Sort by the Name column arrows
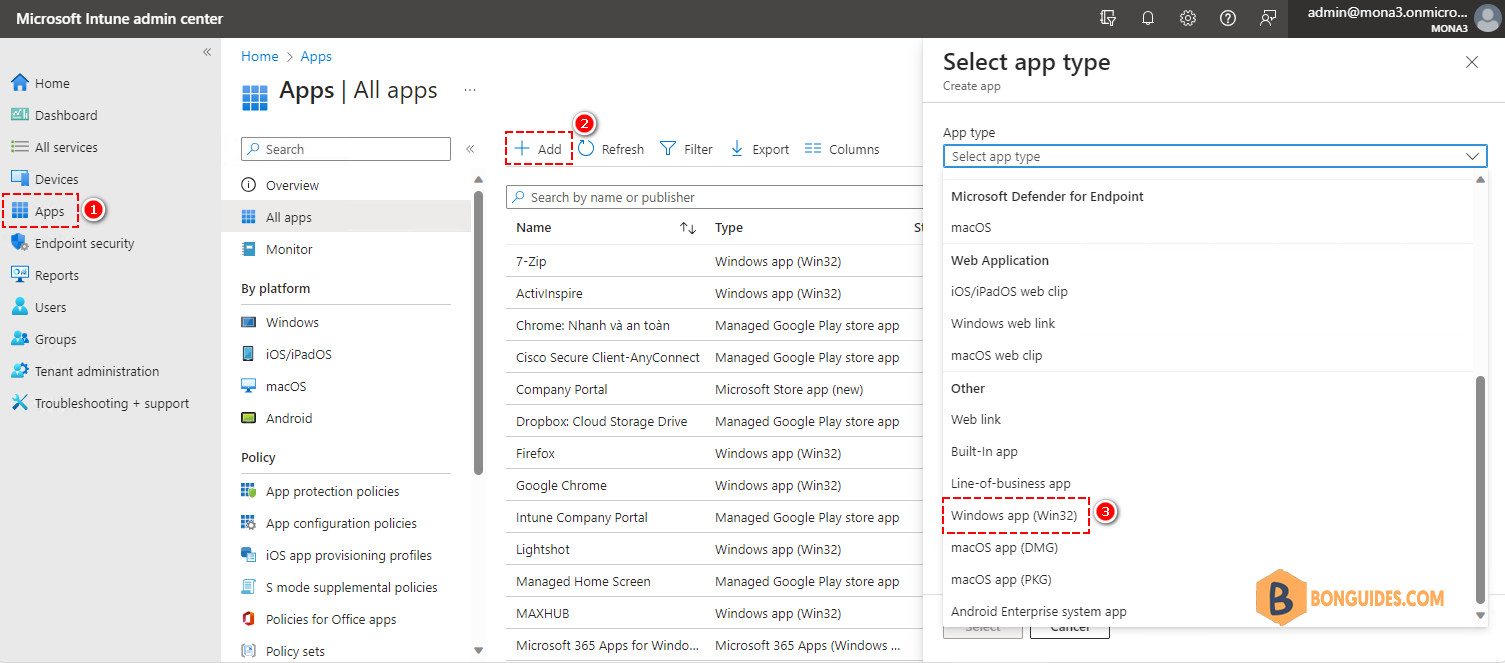 click(688, 228)
